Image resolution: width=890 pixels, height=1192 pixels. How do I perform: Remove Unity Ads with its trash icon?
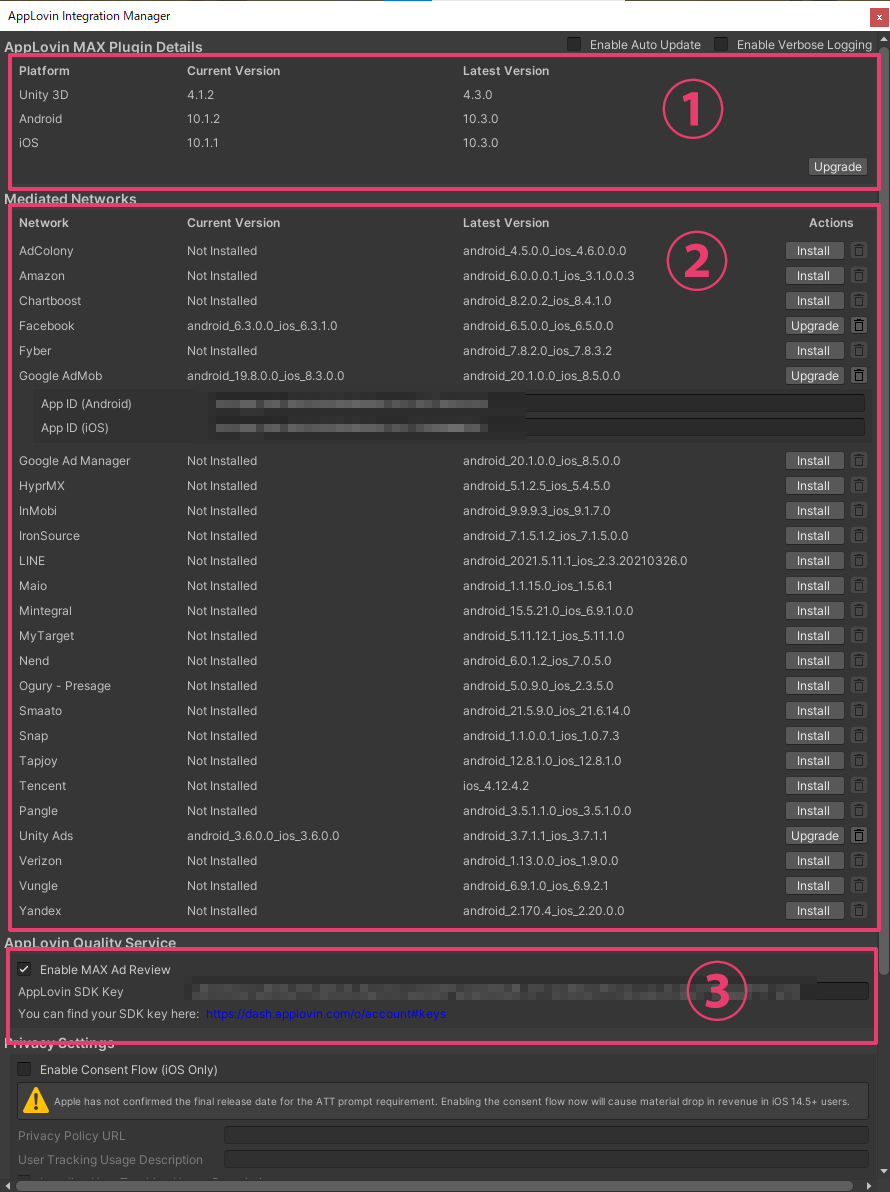(858, 836)
